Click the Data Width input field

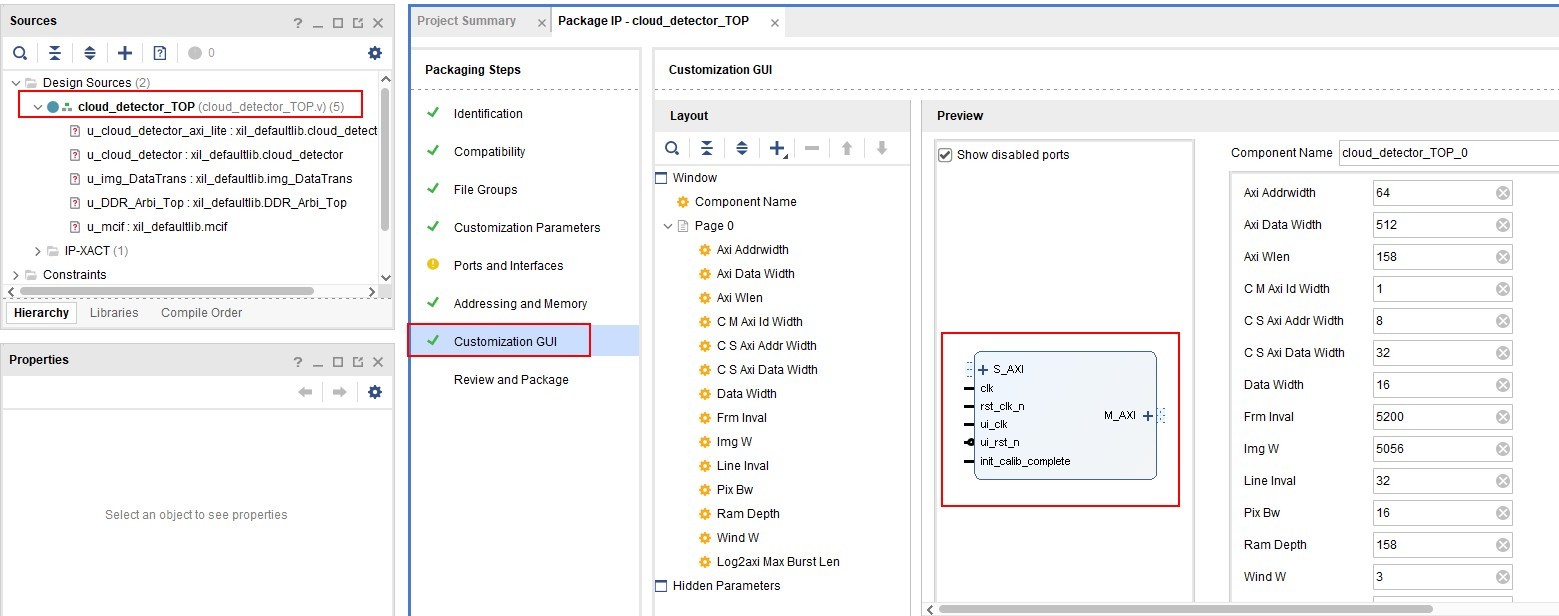[x=1442, y=385]
